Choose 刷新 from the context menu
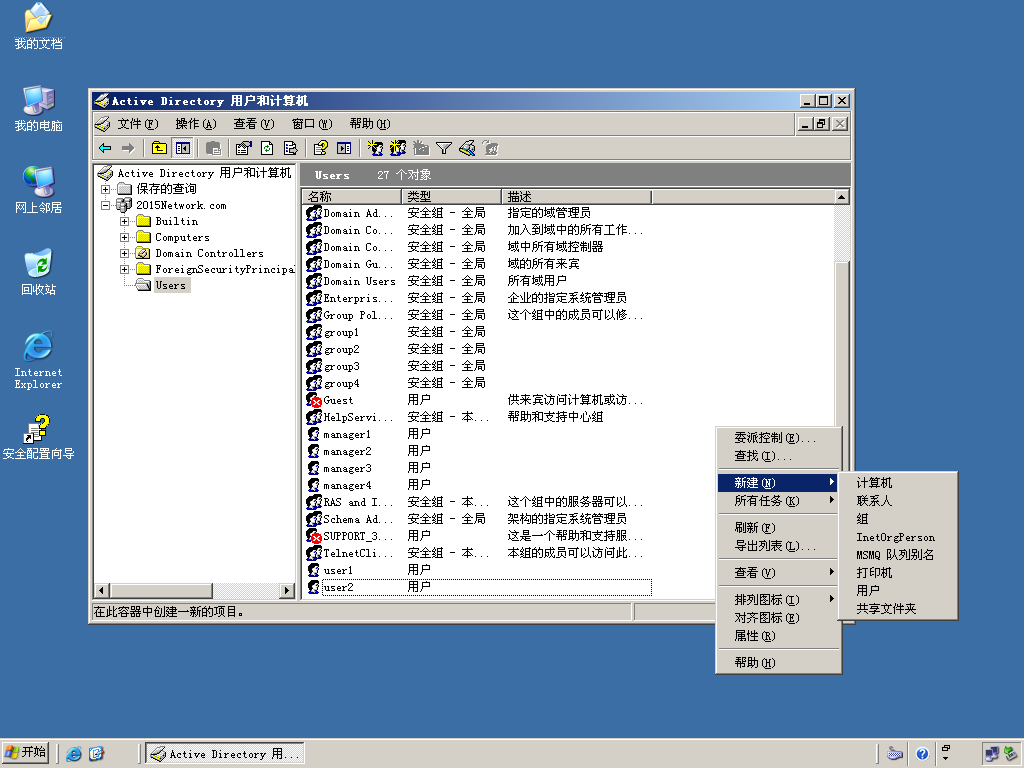Viewport: 1024px width, 768px height. click(777, 528)
